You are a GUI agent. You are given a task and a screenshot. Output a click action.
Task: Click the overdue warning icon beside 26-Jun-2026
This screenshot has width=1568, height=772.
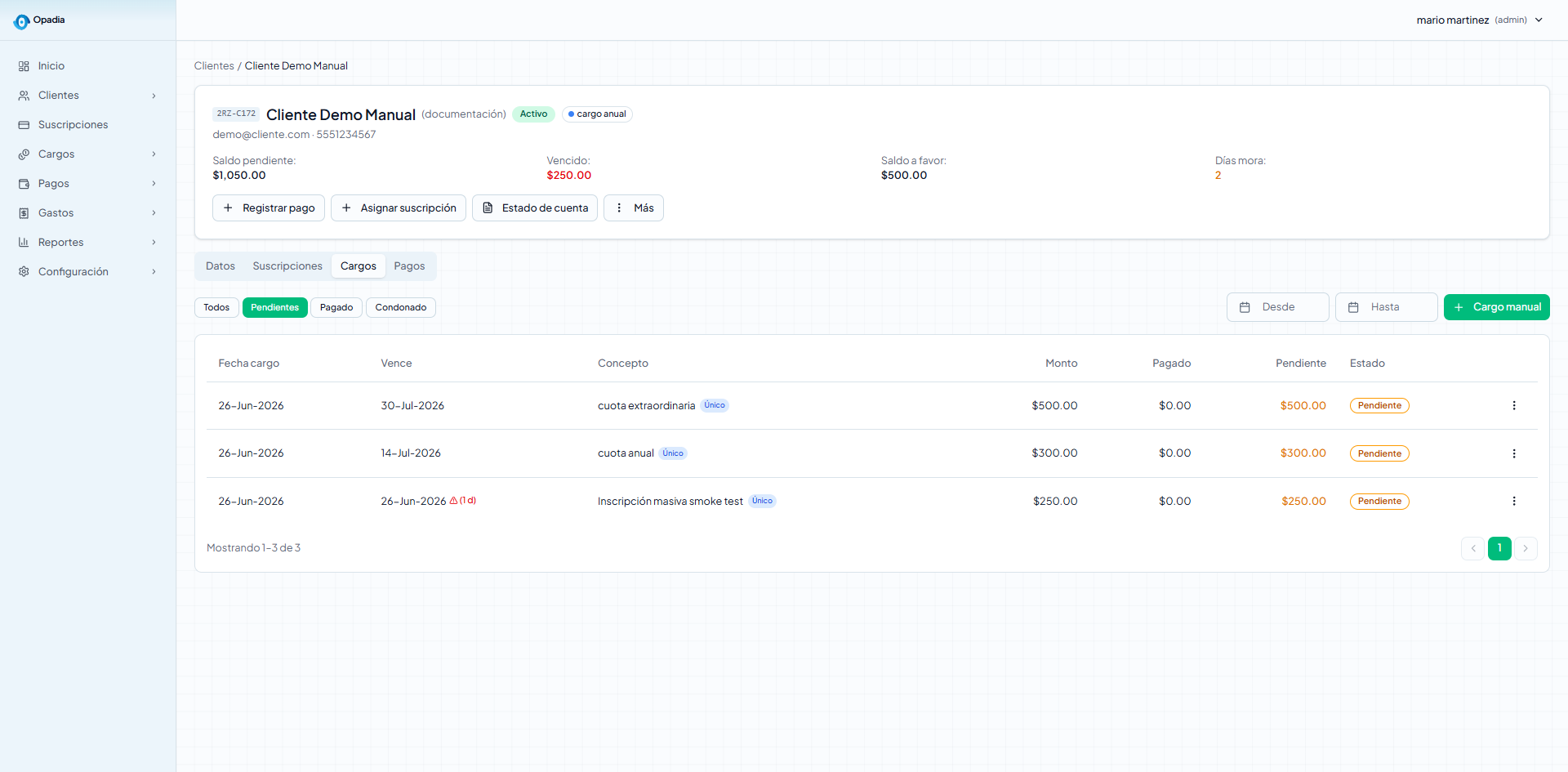tap(454, 501)
